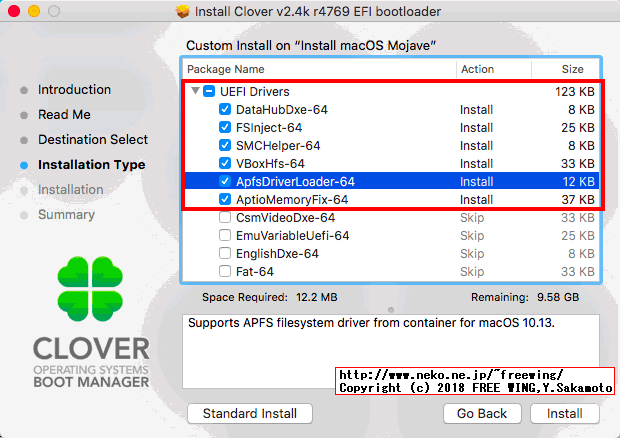The height and width of the screenshot is (438, 620).
Task: Uncheck the VBoxHfs-64 checkbox
Action: coord(225,163)
